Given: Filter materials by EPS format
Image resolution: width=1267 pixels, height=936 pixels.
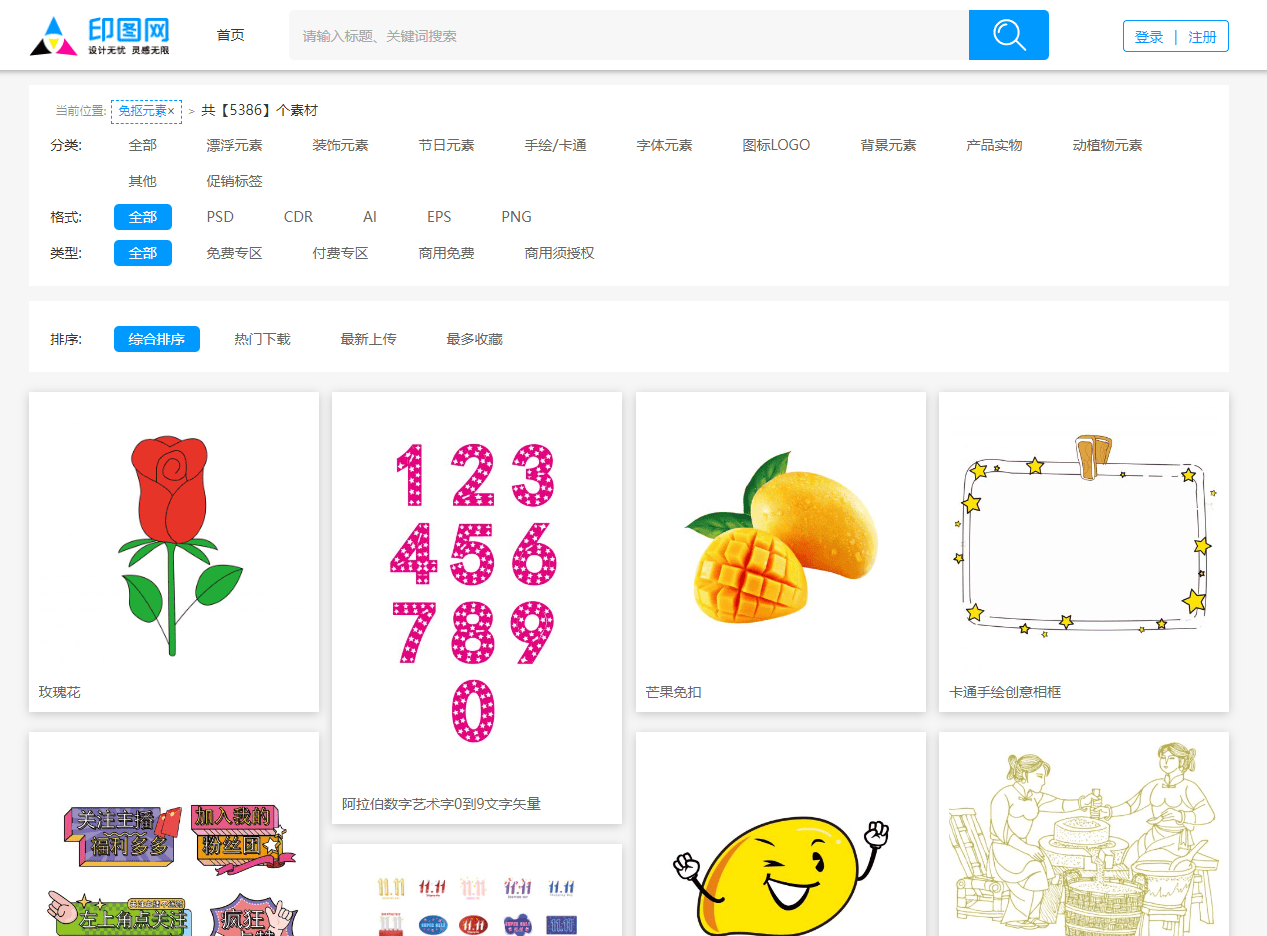Looking at the screenshot, I should [439, 216].
